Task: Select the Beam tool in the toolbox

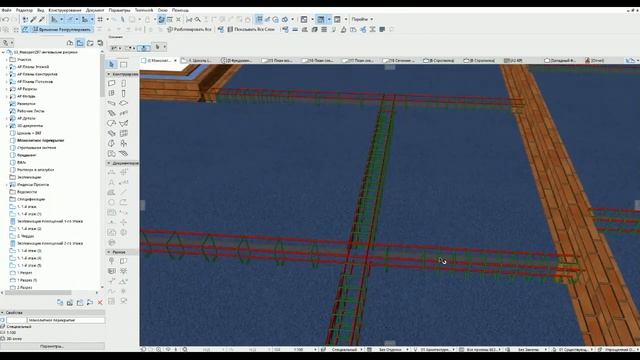Action: point(112,103)
